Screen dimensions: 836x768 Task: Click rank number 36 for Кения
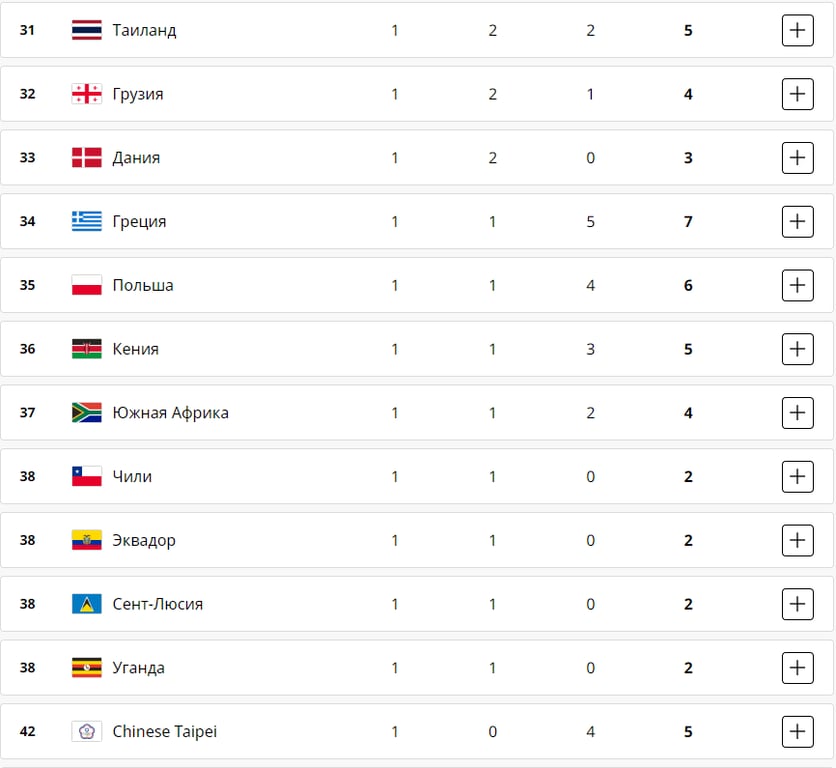27,349
